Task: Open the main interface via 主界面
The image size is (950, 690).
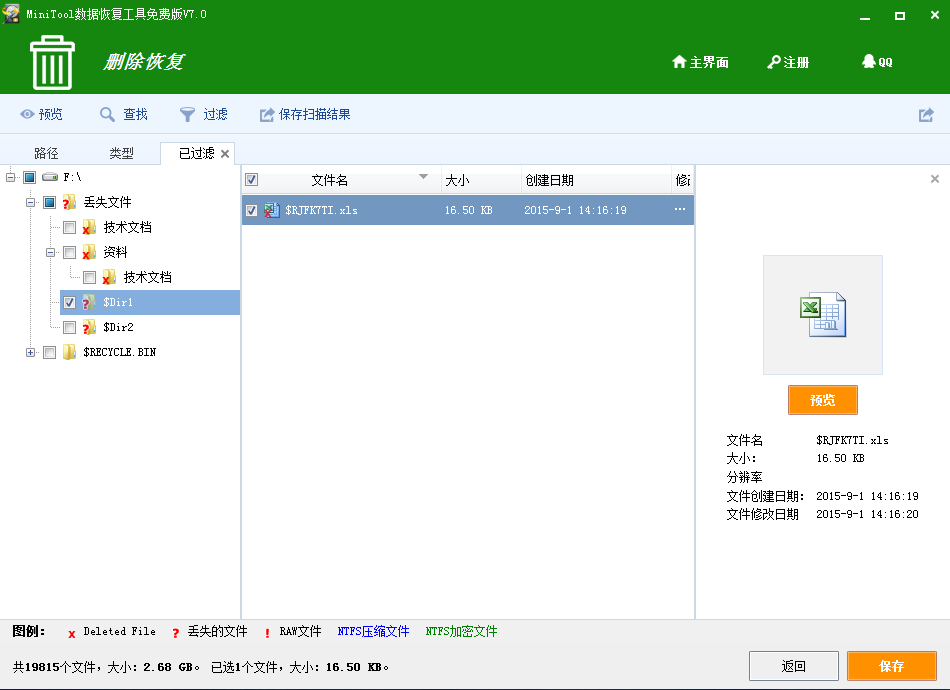Action: click(x=700, y=62)
